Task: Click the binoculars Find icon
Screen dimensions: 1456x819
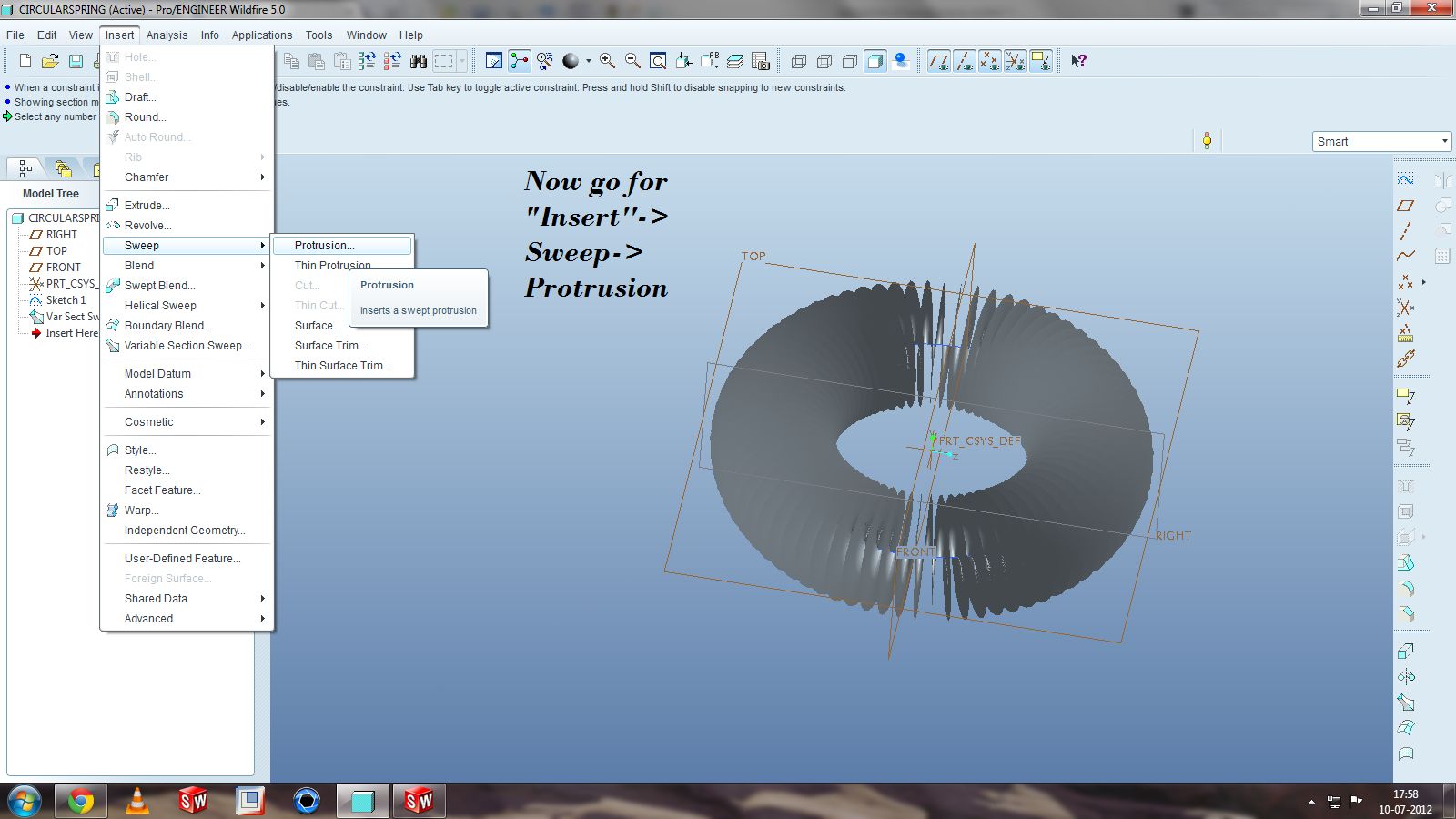Action: click(x=419, y=61)
